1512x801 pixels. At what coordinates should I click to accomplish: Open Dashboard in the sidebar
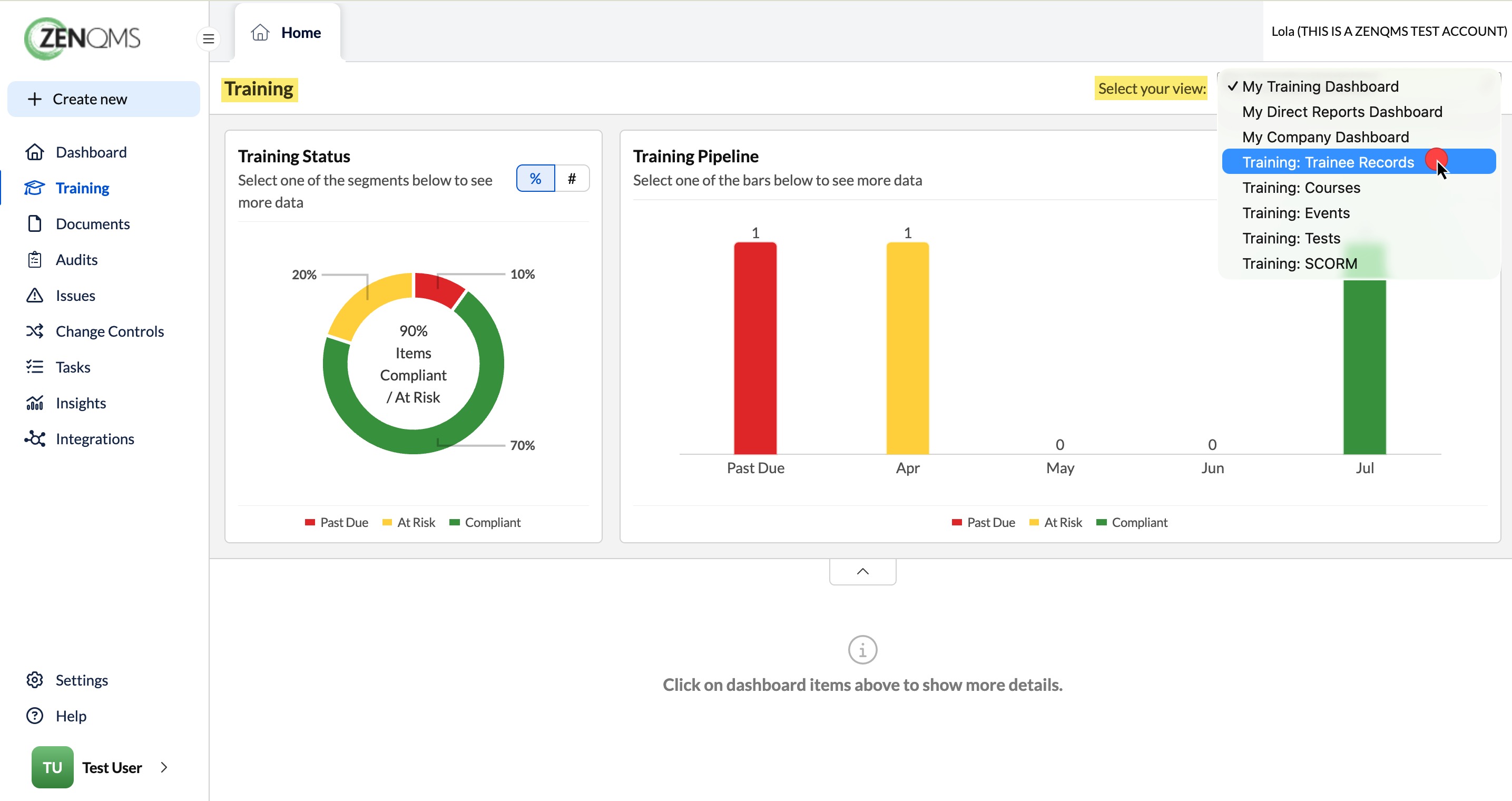(91, 152)
